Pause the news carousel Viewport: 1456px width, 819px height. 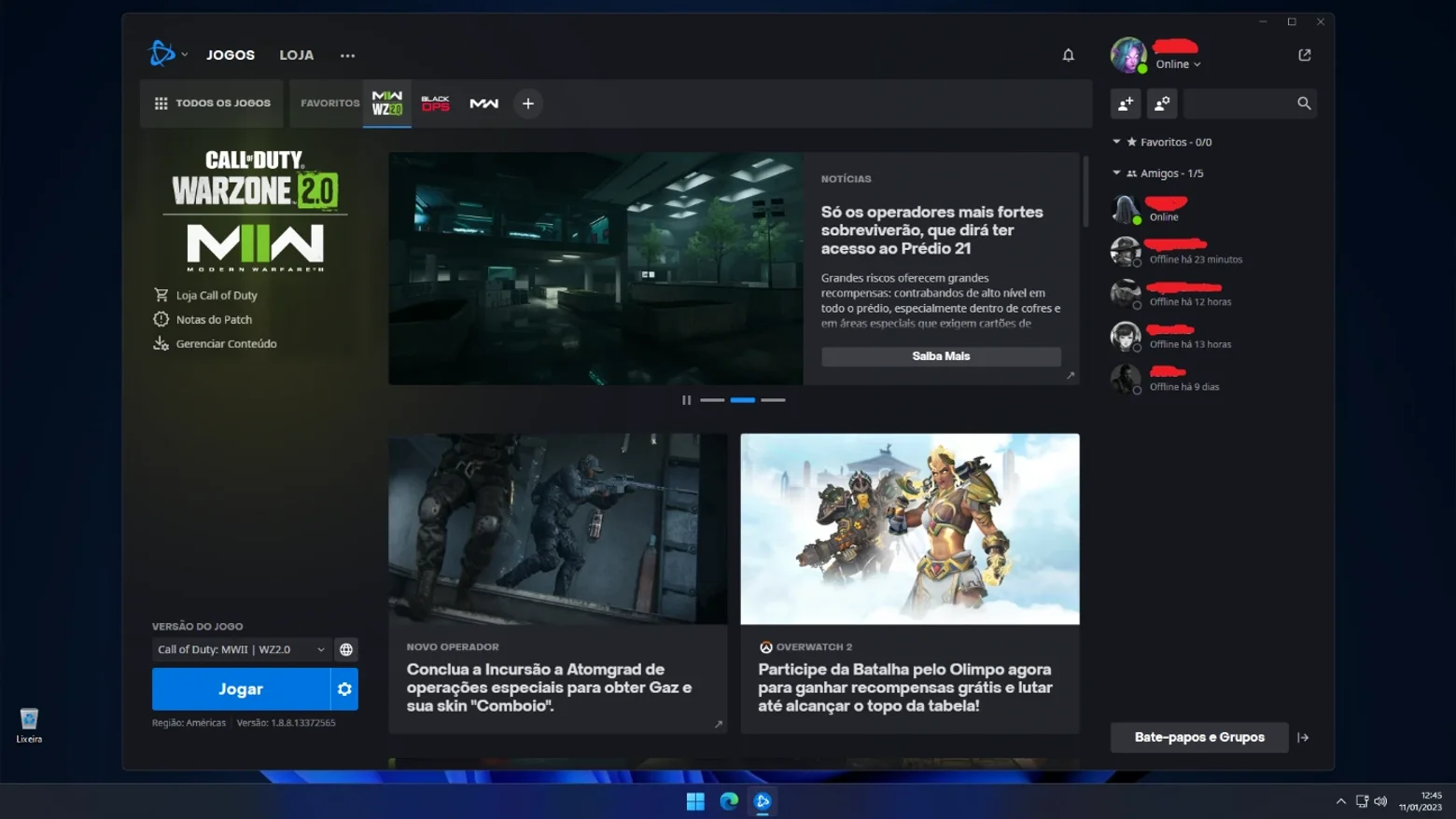(686, 400)
